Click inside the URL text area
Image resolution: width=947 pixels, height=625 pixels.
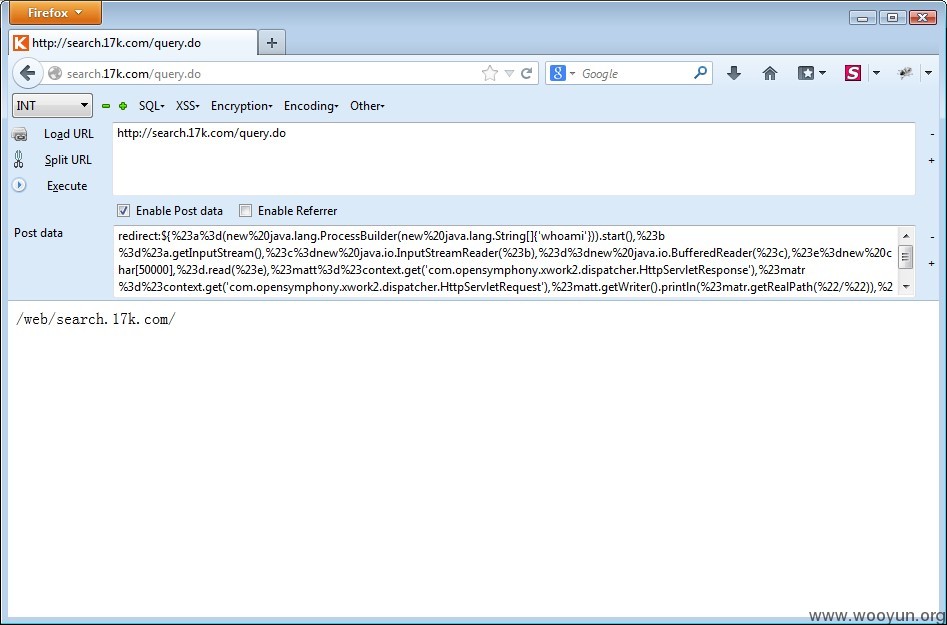[514, 159]
